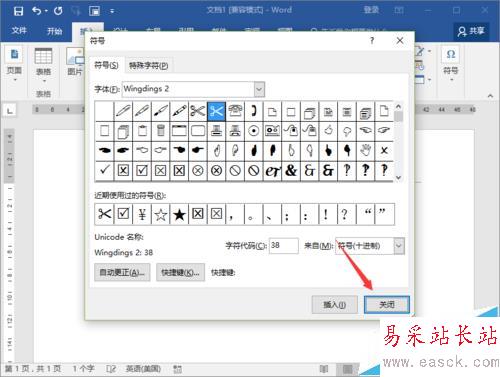The image size is (500, 377).
Task: Collapse the ribbon with the chevron
Action: click(490, 96)
